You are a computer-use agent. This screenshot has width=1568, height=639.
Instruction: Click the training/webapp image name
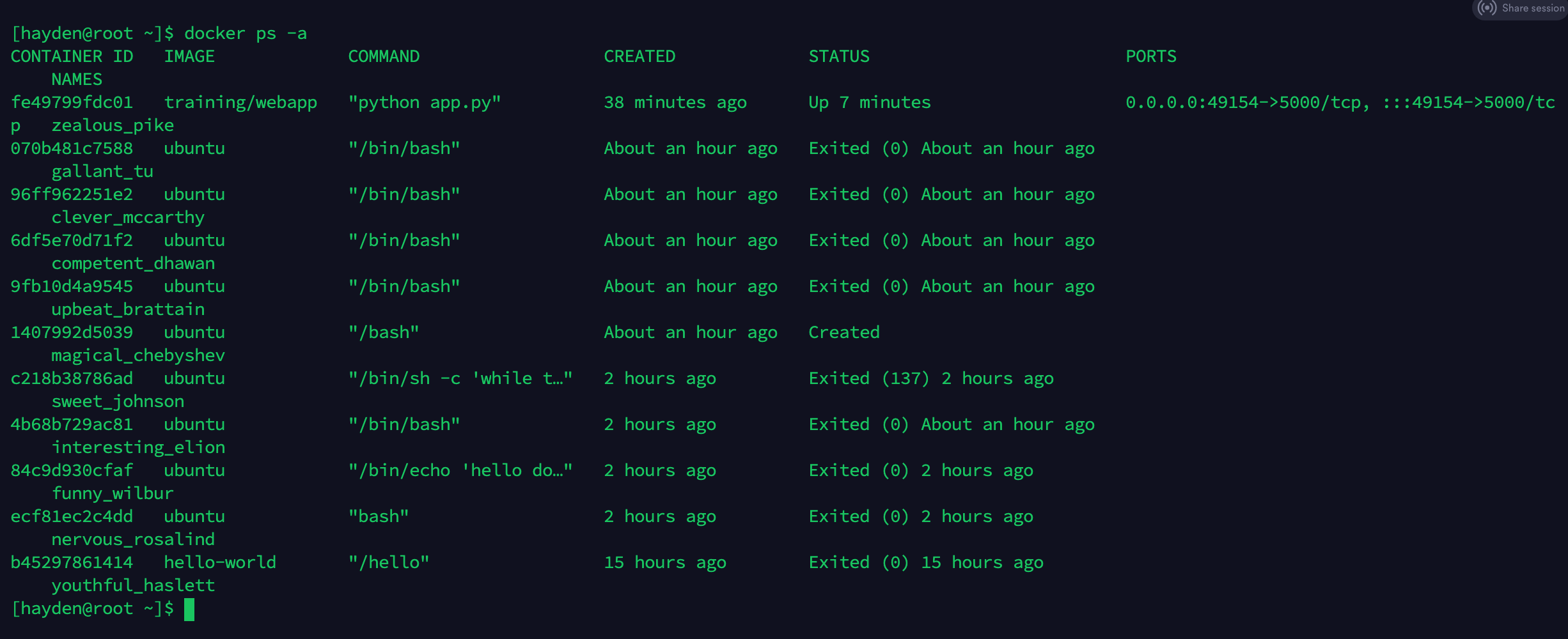pyautogui.click(x=240, y=103)
